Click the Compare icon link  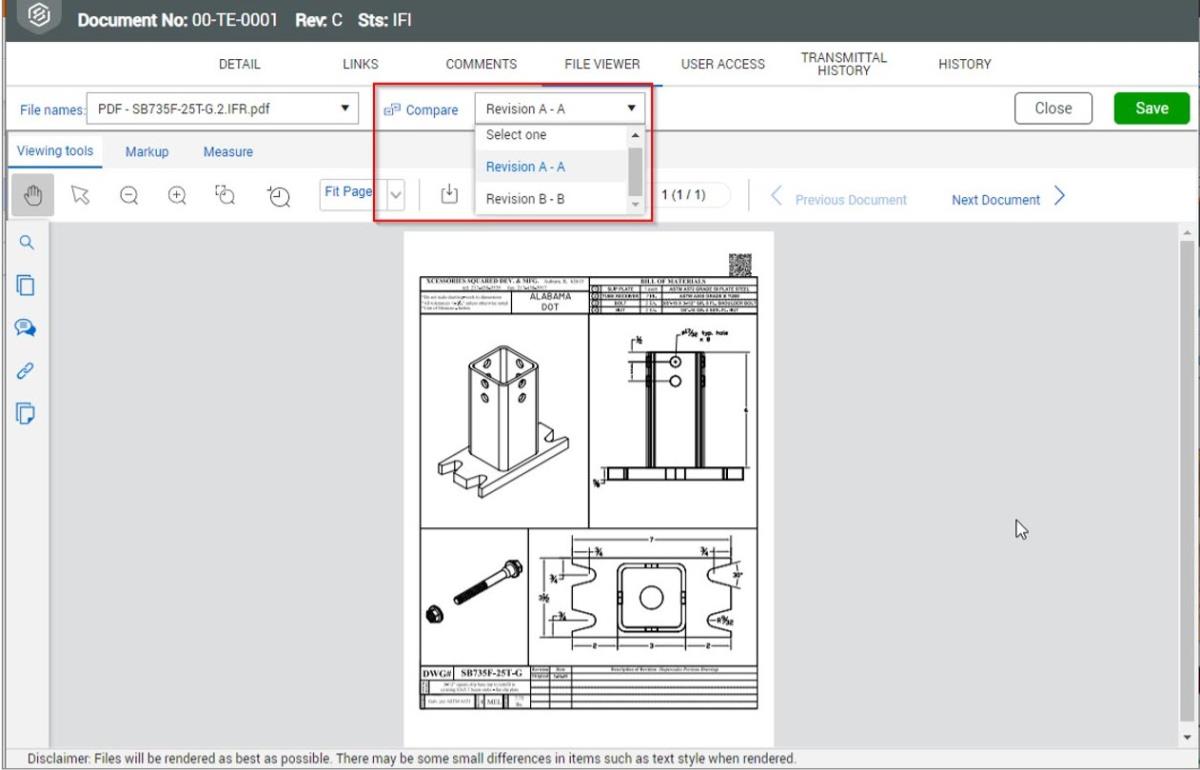[421, 110]
